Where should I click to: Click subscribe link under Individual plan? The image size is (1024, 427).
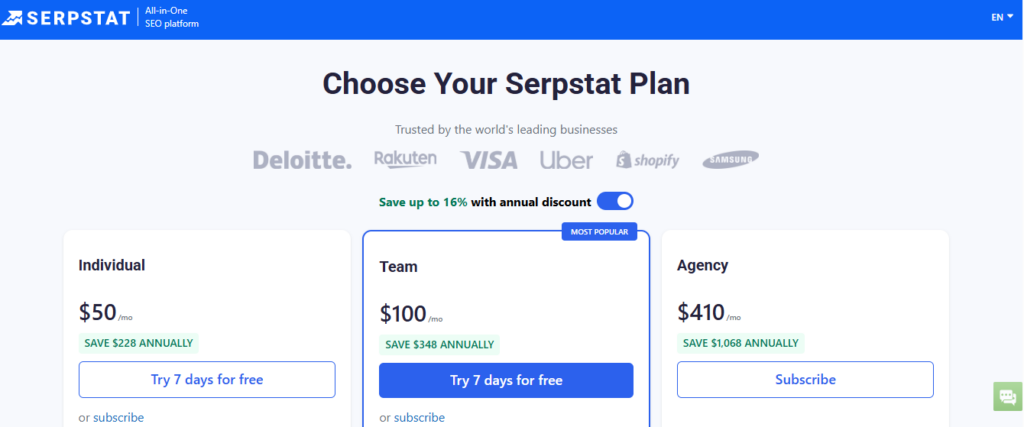tap(118, 417)
